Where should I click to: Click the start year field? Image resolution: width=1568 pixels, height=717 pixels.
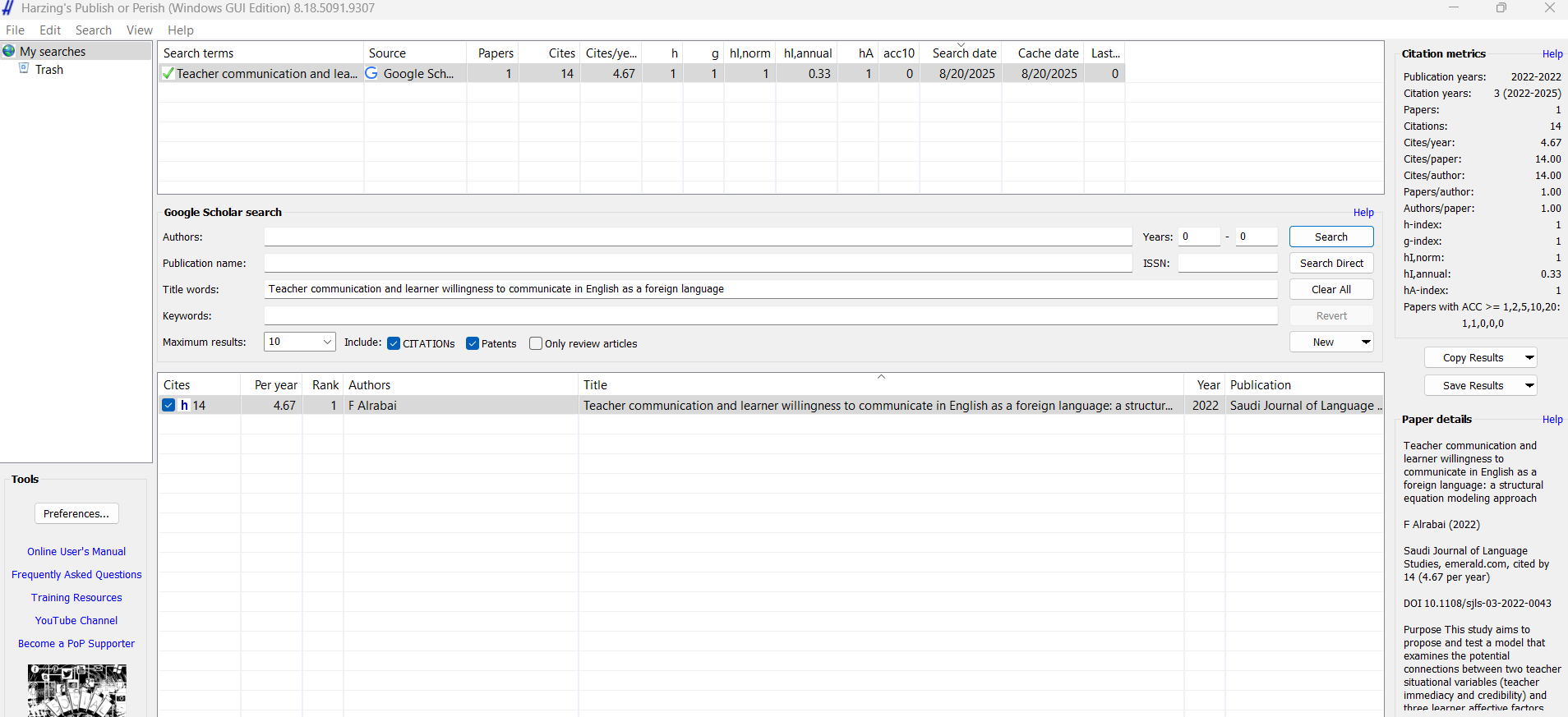point(1199,237)
